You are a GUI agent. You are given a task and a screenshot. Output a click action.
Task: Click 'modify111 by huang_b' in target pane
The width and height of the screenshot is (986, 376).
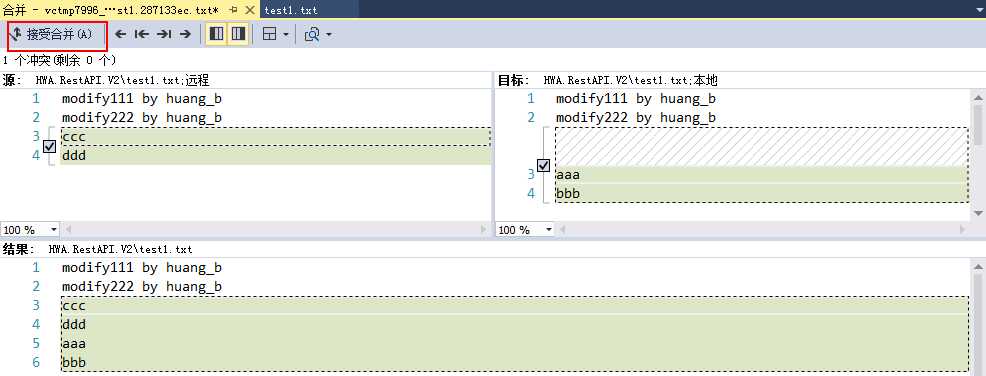(636, 99)
